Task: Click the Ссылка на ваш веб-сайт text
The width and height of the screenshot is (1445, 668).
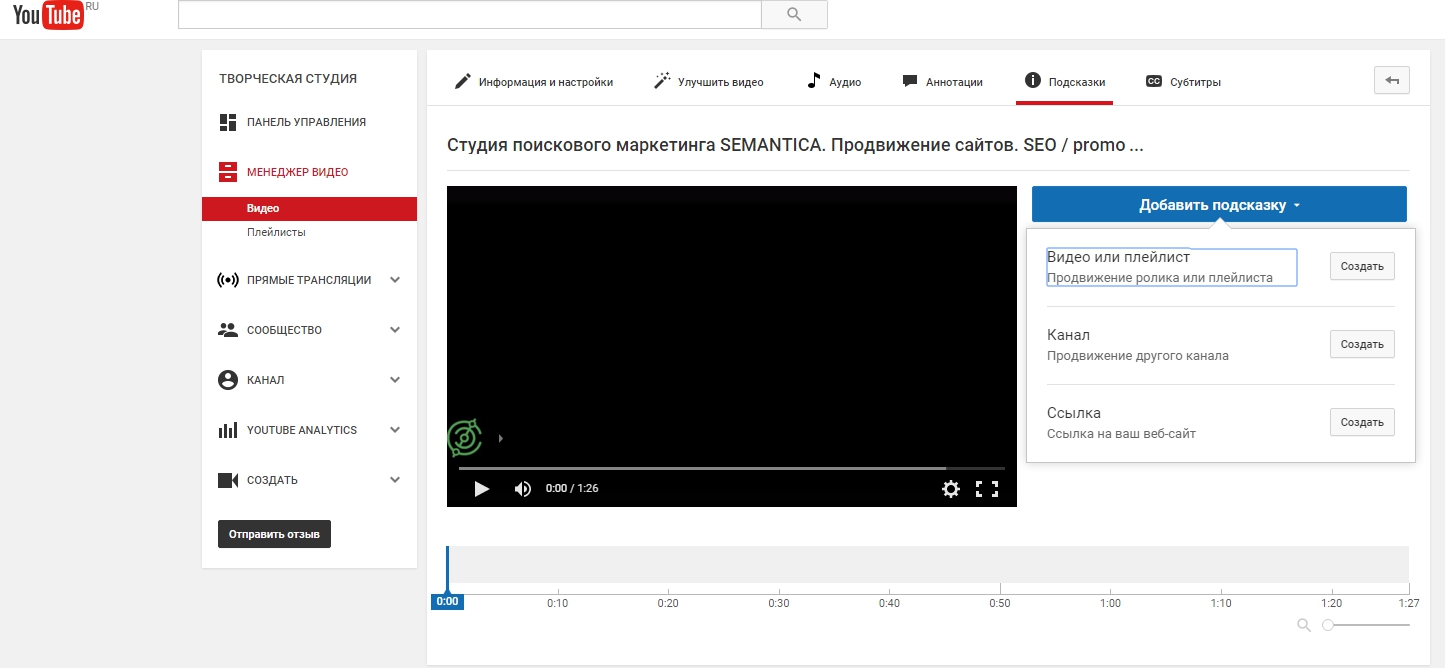Action: click(x=1121, y=434)
